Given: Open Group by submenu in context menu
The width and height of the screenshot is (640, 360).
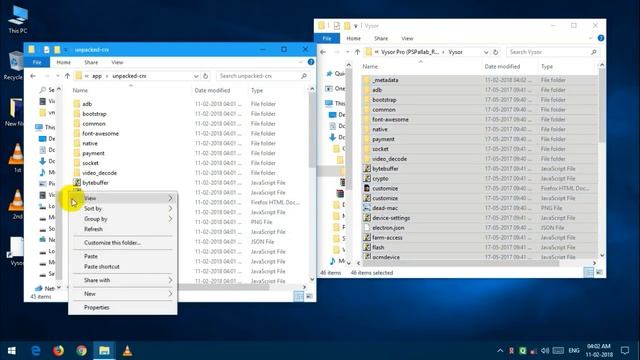Looking at the screenshot, I should (x=123, y=219).
